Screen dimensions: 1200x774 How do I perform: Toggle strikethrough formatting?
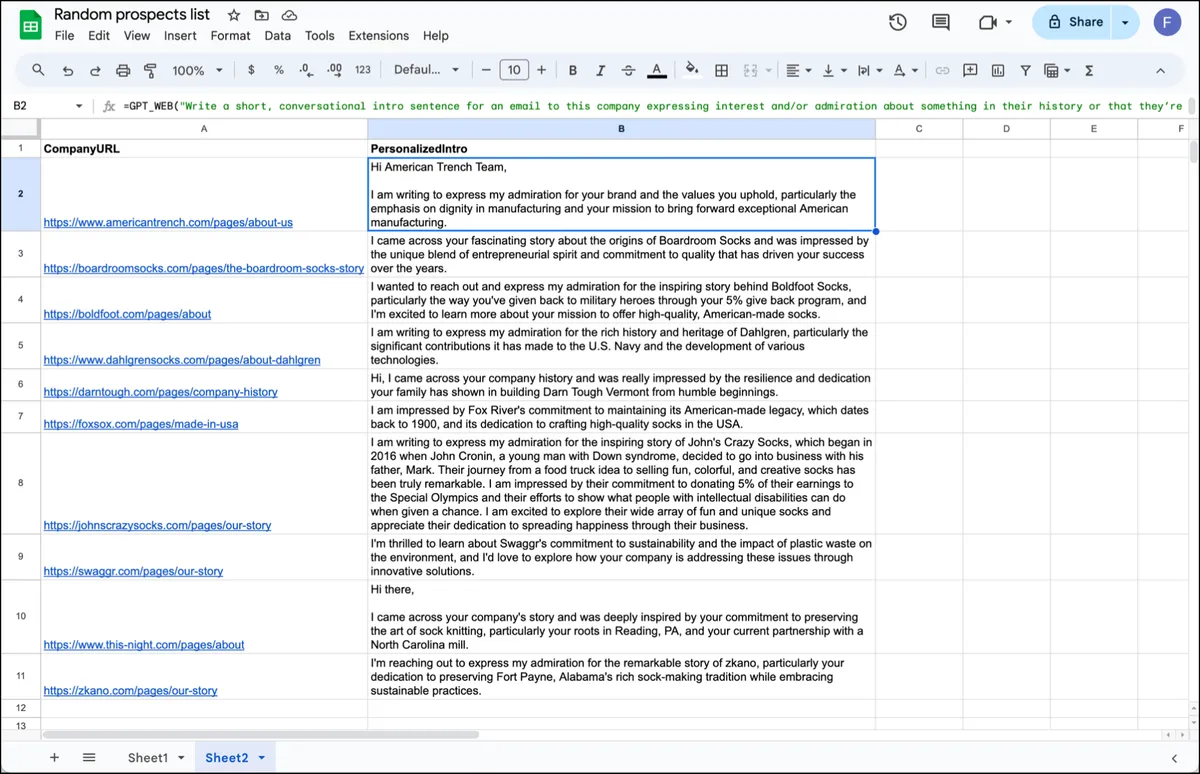click(628, 70)
